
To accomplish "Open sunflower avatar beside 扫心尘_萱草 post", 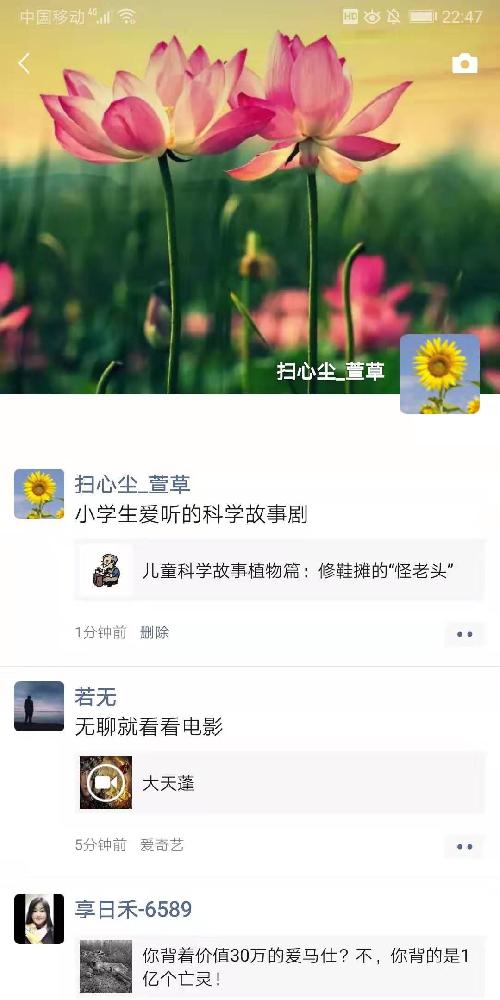I will click(x=39, y=494).
